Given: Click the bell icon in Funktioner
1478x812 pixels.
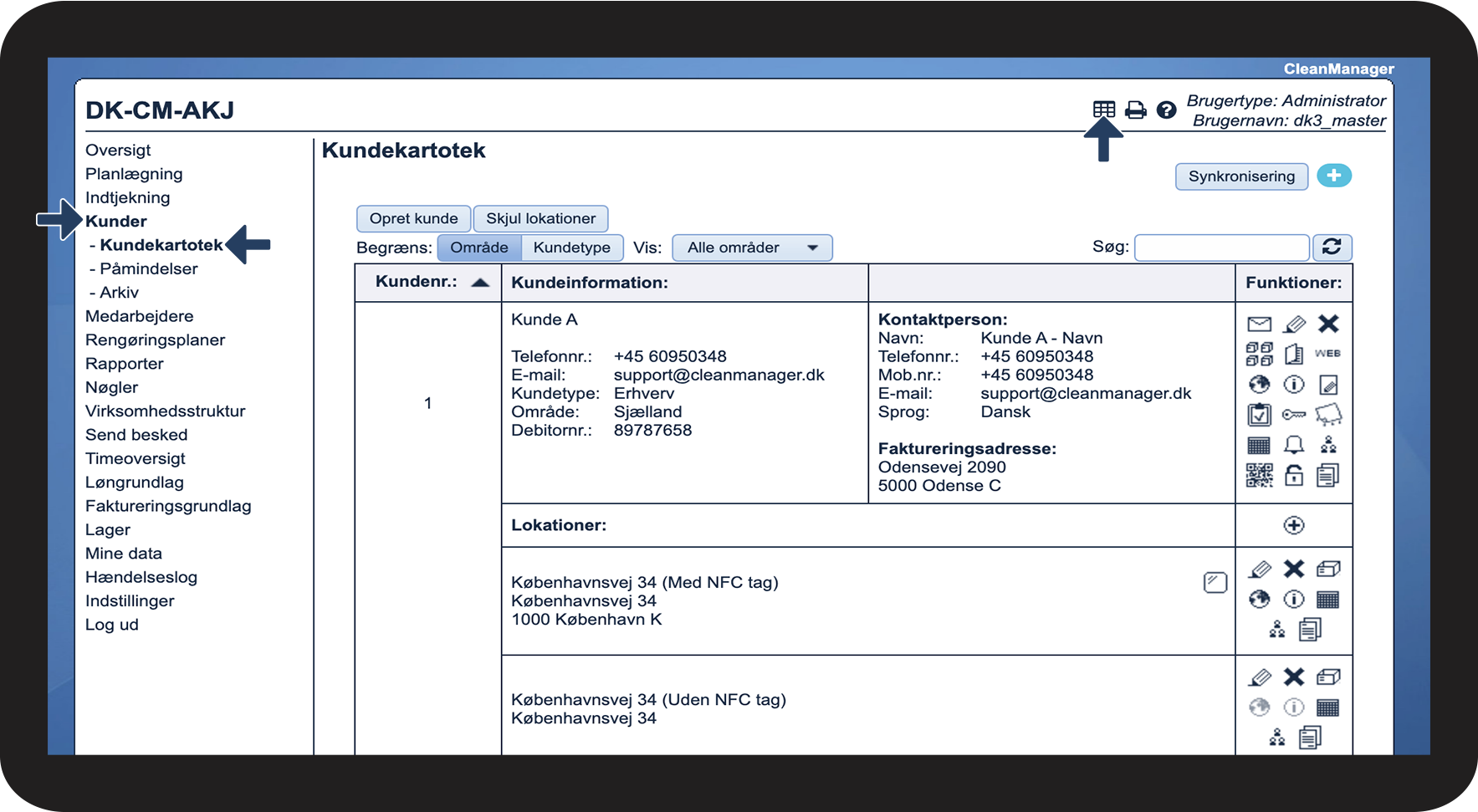Looking at the screenshot, I should [1293, 445].
